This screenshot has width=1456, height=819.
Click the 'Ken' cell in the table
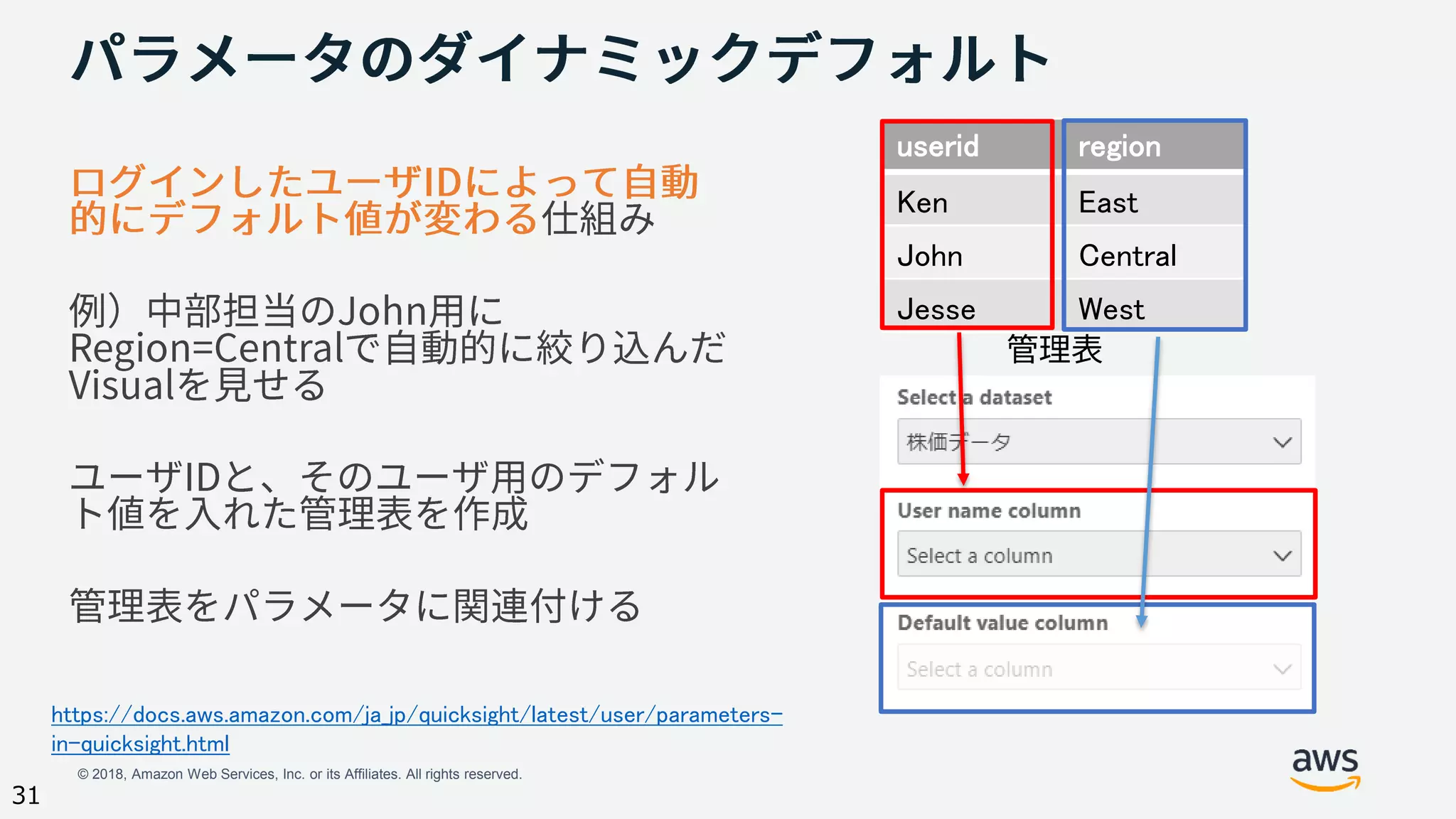[x=968, y=201]
